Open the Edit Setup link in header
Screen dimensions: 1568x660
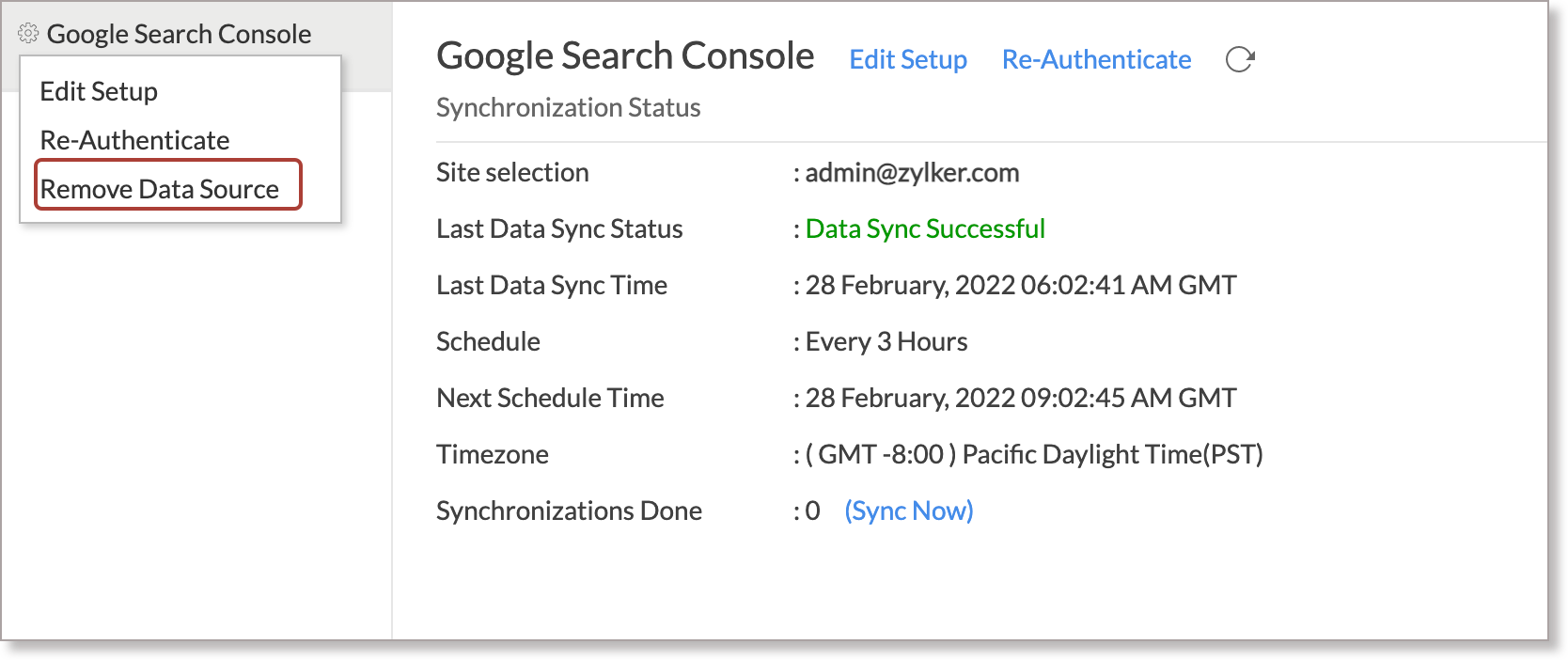(908, 60)
